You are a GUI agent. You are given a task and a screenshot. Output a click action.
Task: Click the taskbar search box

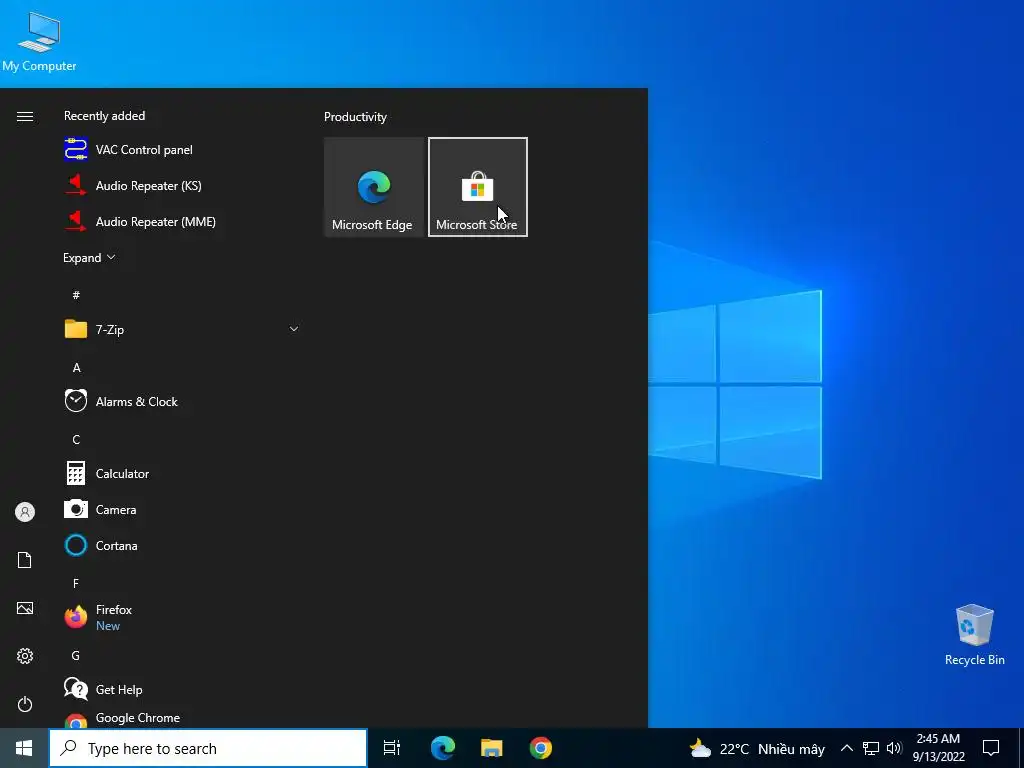click(208, 748)
